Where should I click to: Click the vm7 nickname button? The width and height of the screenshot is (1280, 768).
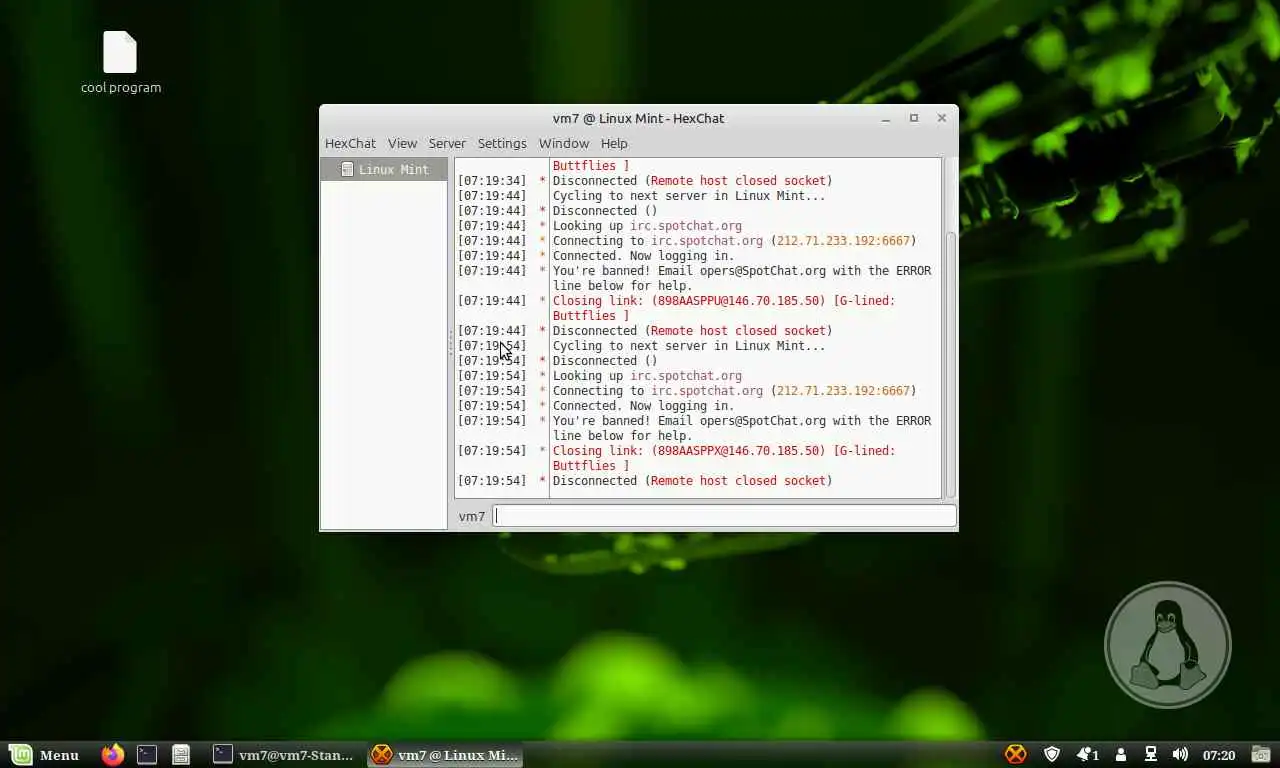click(x=472, y=516)
